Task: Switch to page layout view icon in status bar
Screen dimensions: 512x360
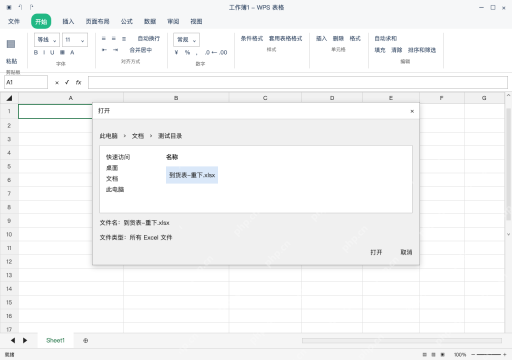Action: click(x=433, y=355)
